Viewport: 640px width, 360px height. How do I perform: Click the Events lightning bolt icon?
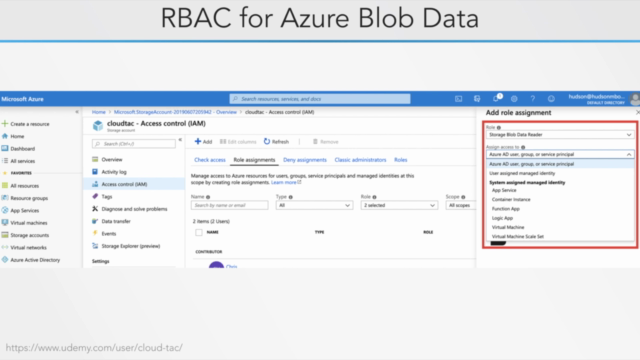(95, 233)
